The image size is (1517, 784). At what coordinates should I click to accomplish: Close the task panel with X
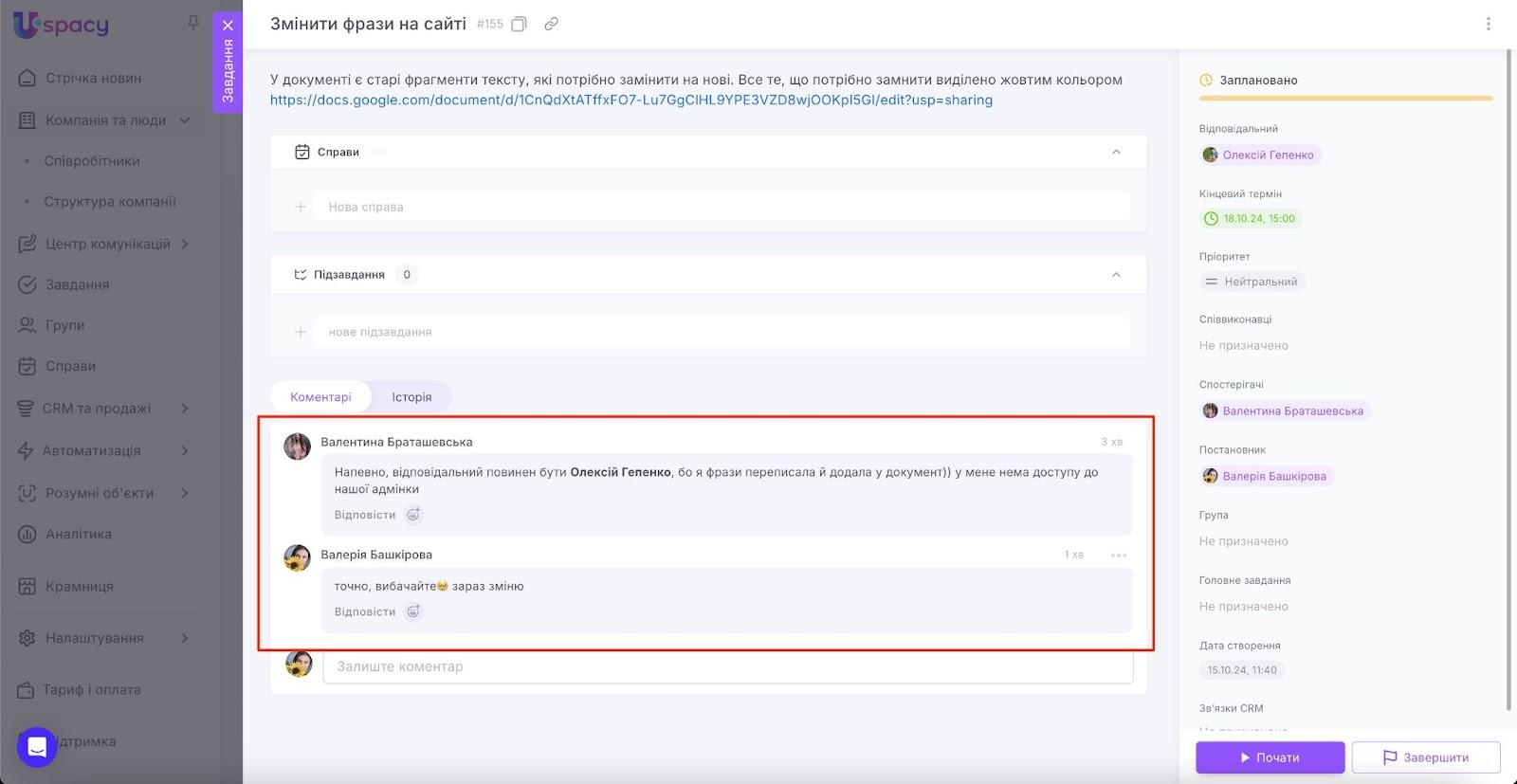(x=228, y=26)
